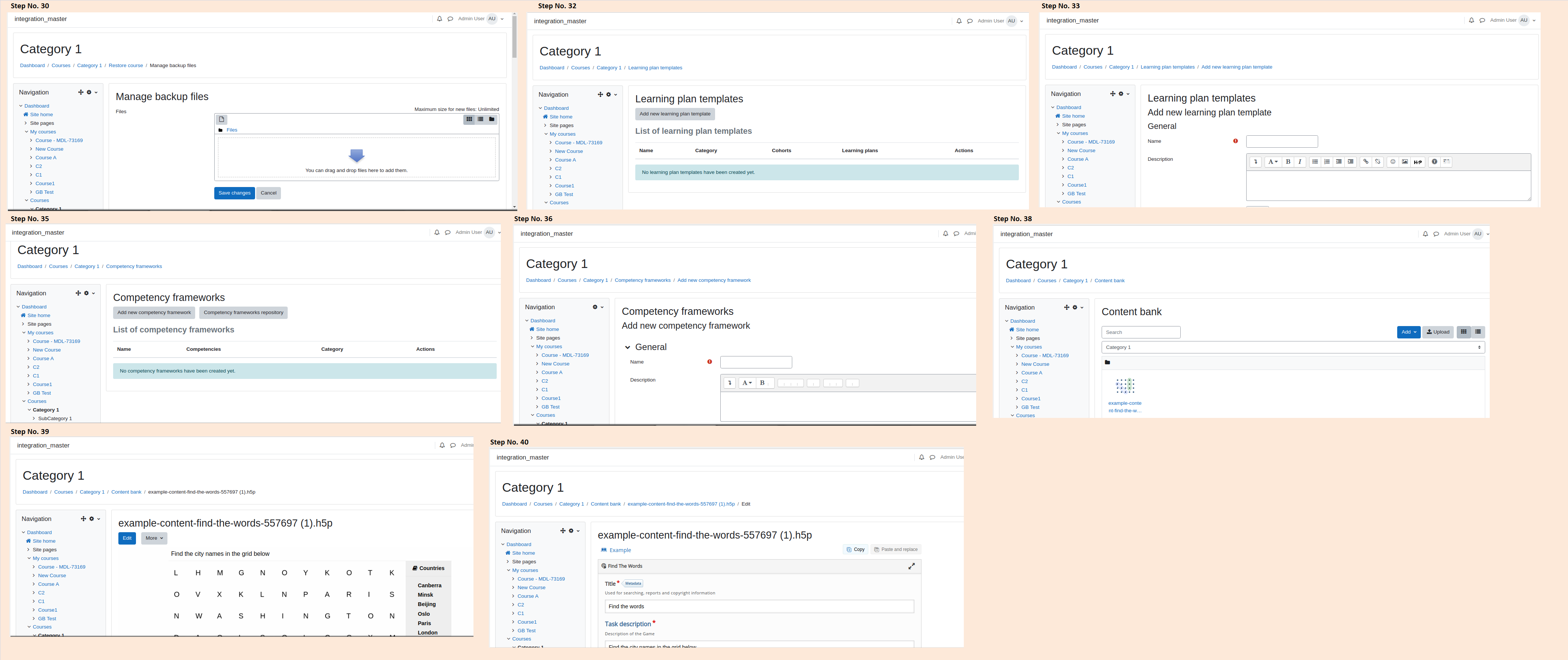This screenshot has width=1568, height=660.
Task: Open More dropdown on h5p content view
Action: pyautogui.click(x=154, y=538)
